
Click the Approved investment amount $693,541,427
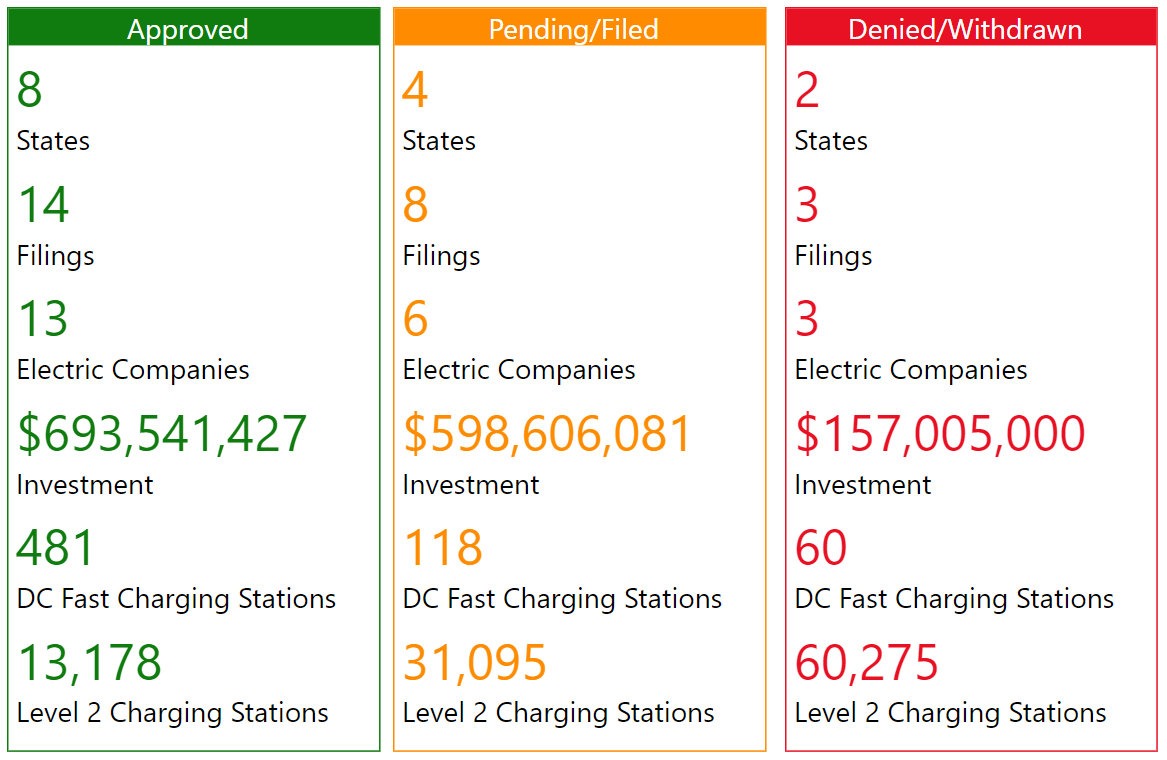(x=162, y=434)
